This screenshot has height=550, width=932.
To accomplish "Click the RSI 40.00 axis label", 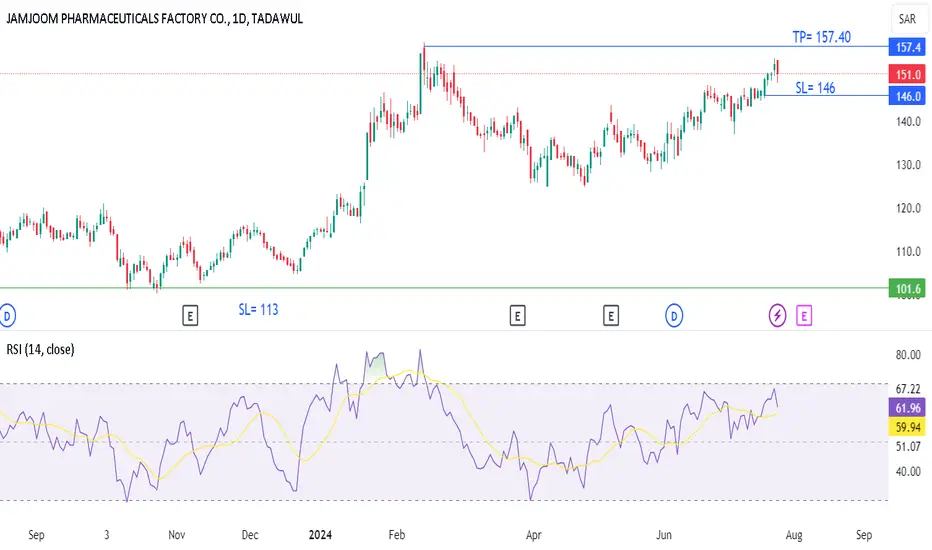I will tap(908, 472).
